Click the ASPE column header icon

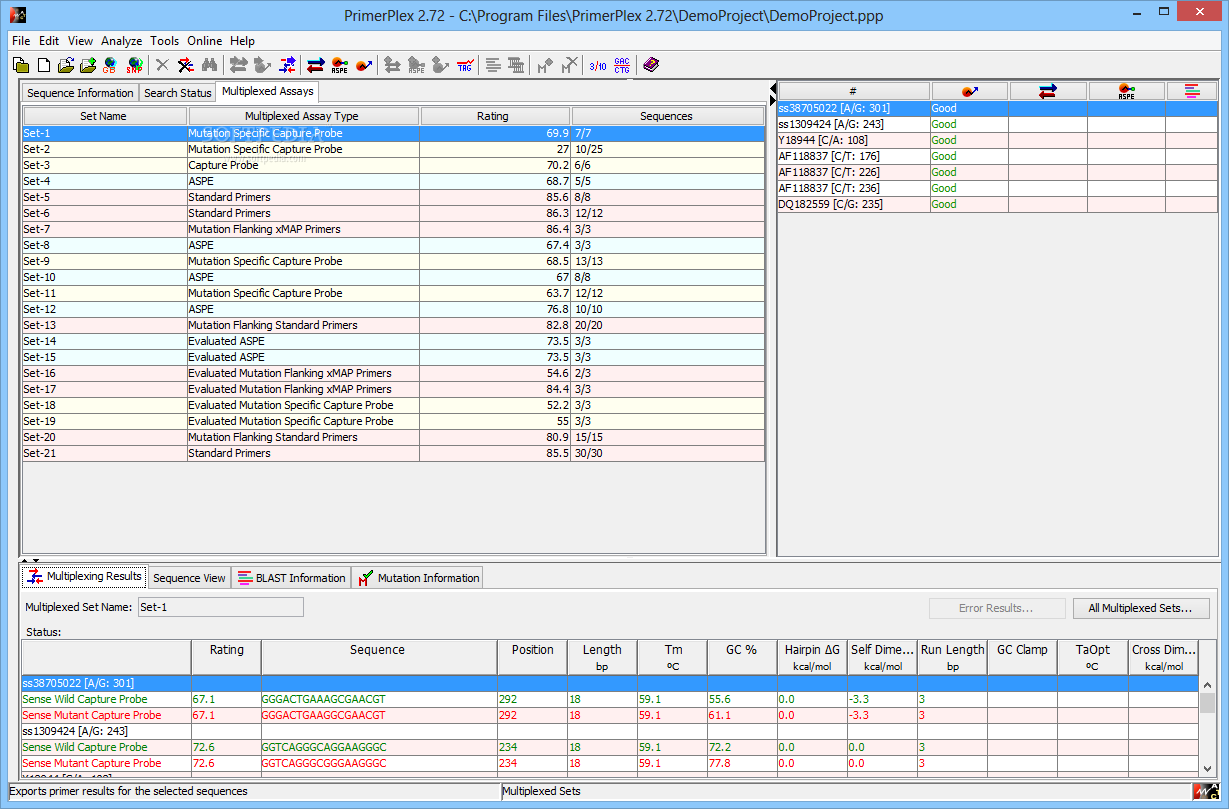[x=1126, y=92]
